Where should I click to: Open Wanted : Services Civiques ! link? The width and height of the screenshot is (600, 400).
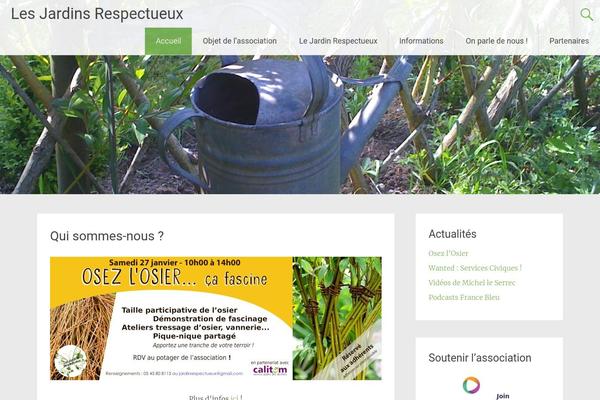475,268
